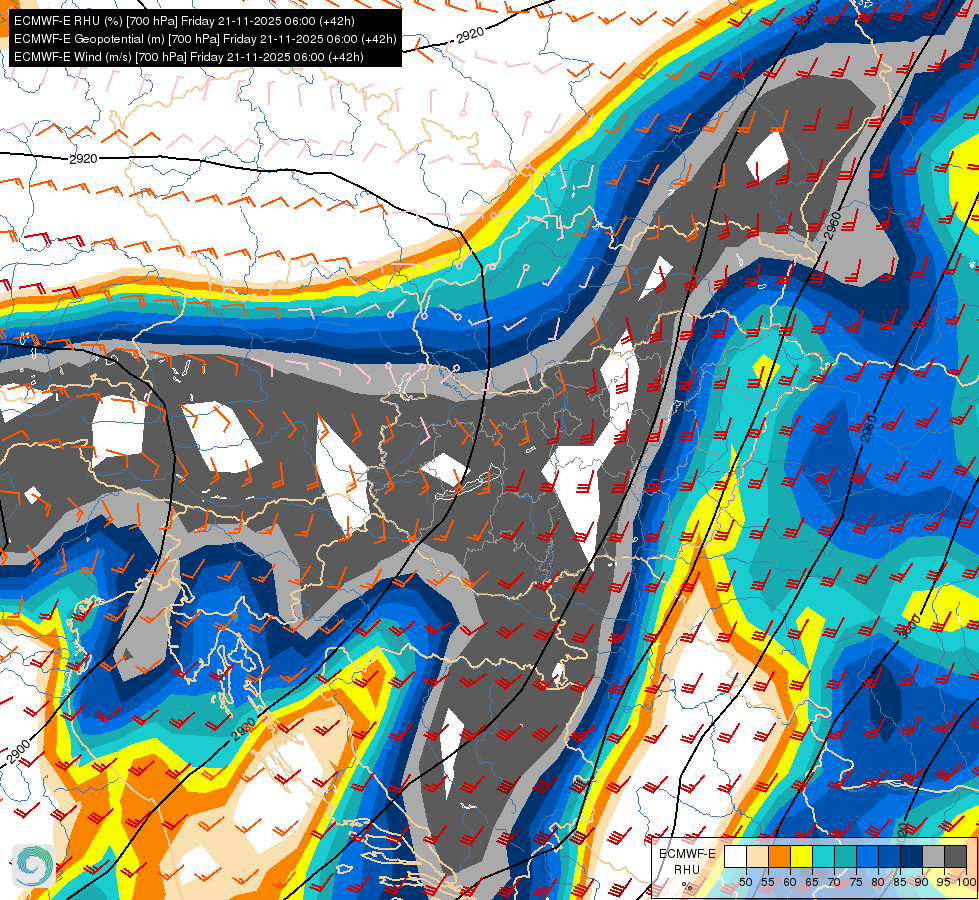Select the yellow 60–65% legend swatch
The image size is (979, 900).
click(x=801, y=856)
